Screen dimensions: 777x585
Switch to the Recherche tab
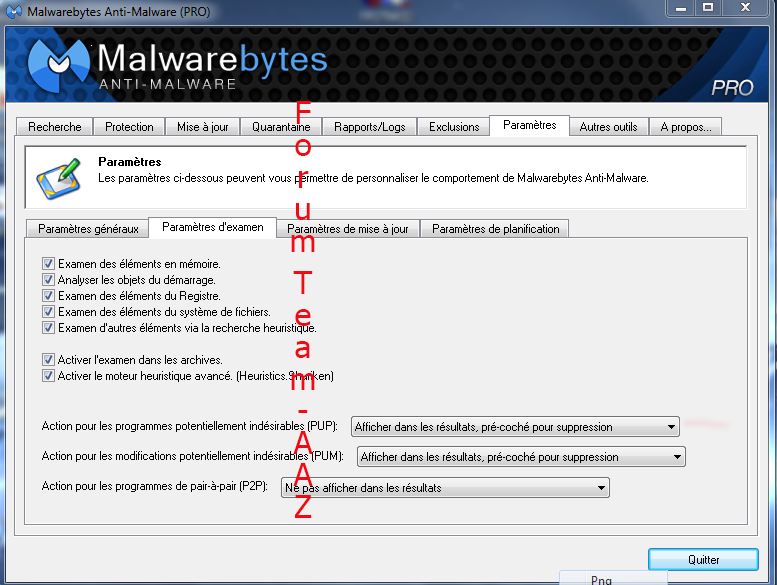[55, 127]
